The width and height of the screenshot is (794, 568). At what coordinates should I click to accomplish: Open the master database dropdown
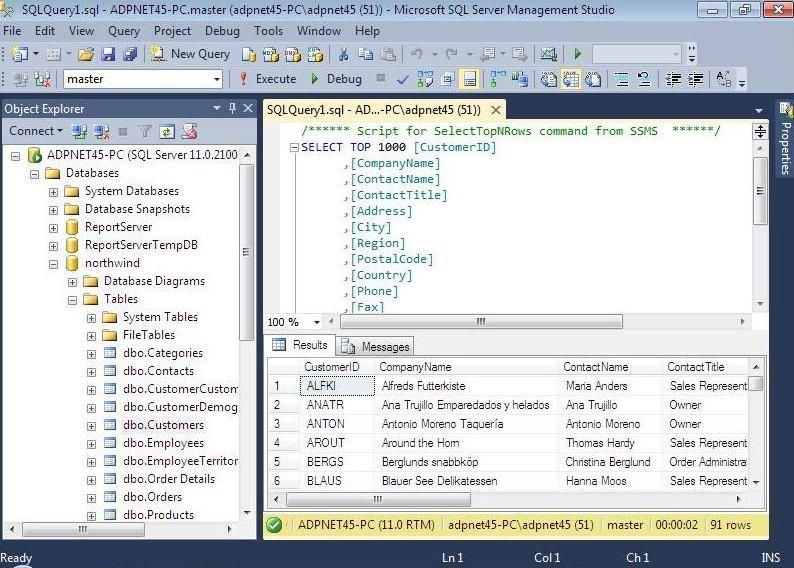(216, 79)
